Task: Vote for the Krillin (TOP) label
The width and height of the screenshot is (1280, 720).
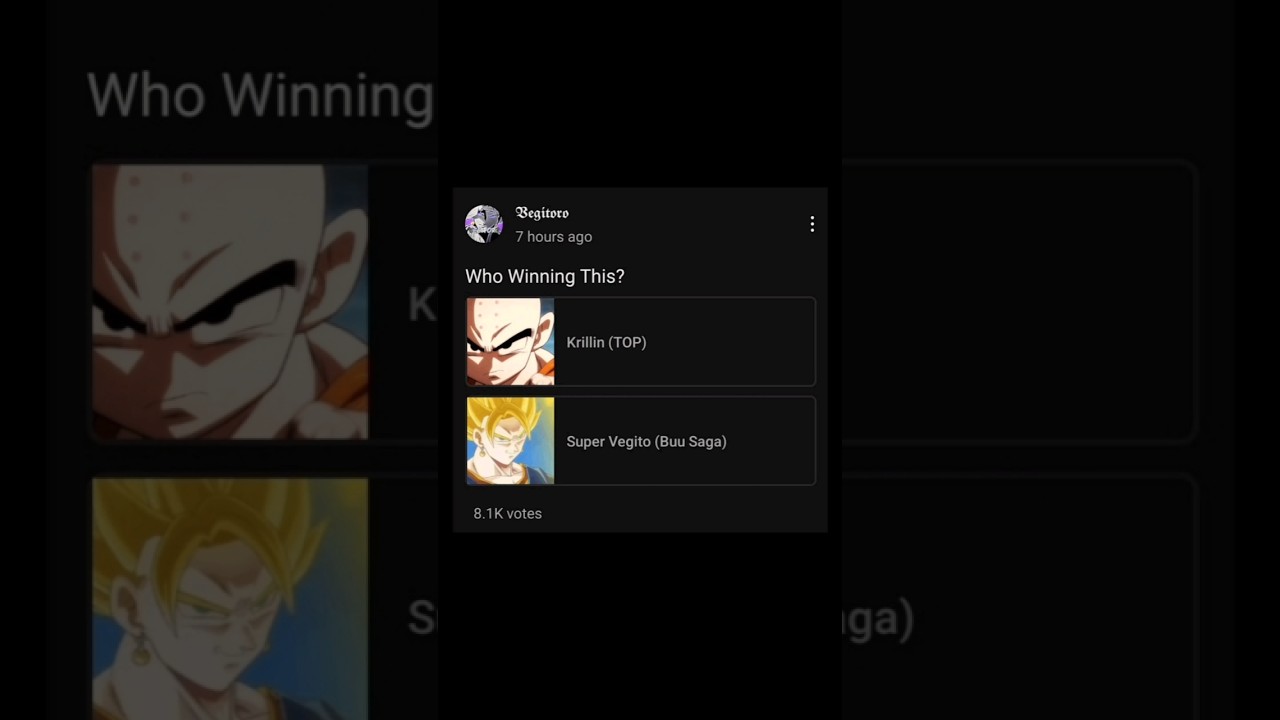Action: (606, 342)
